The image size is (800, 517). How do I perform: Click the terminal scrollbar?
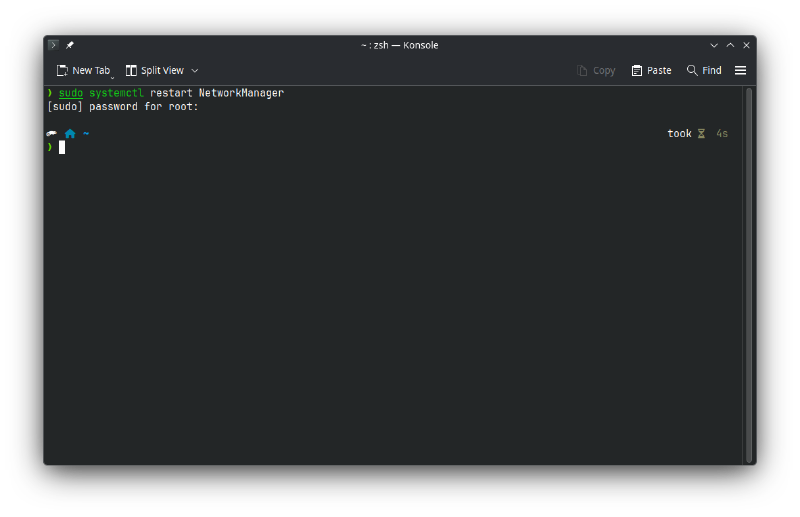[x=748, y=270]
